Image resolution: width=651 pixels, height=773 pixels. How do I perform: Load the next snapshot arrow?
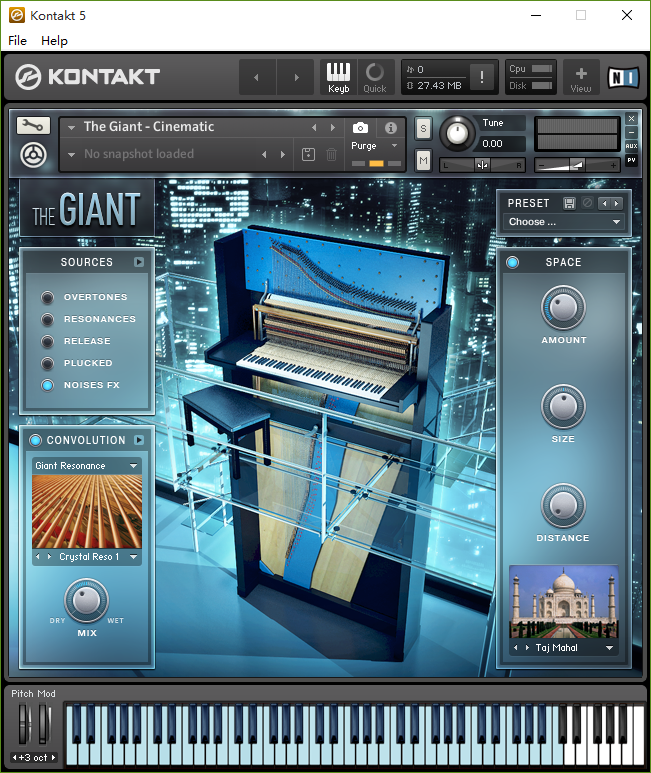(x=283, y=154)
